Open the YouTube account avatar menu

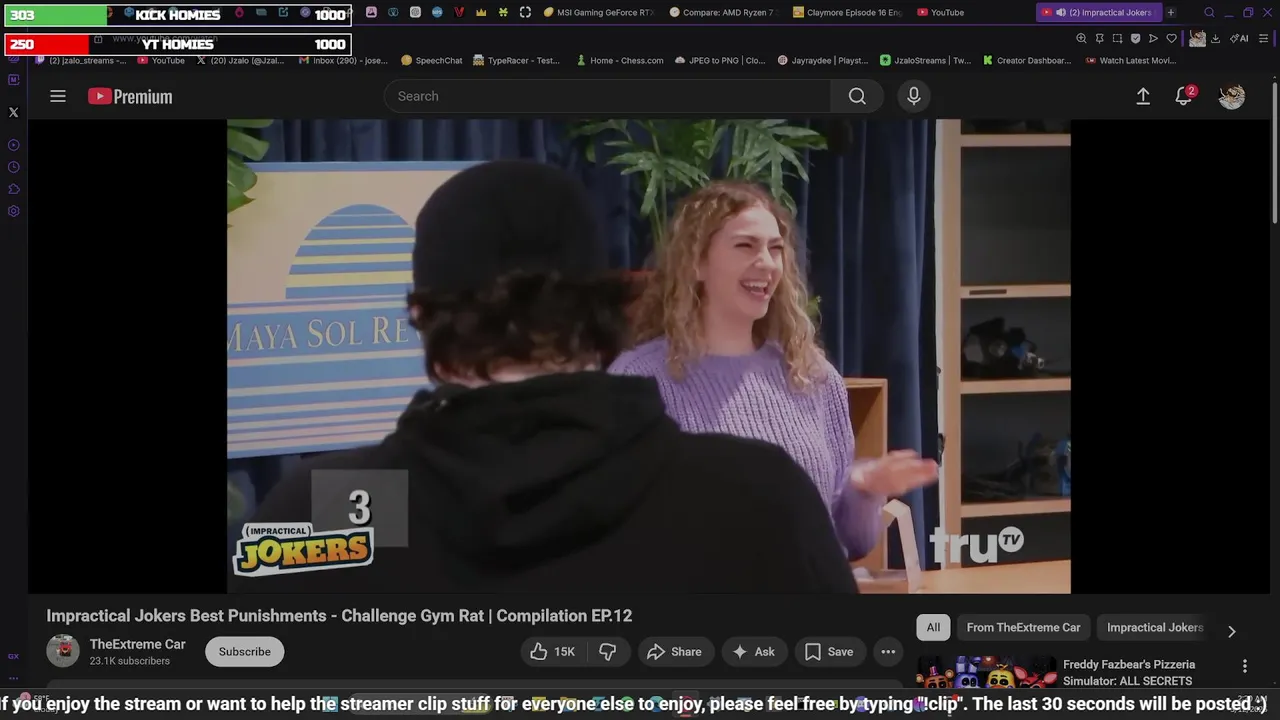(1232, 96)
